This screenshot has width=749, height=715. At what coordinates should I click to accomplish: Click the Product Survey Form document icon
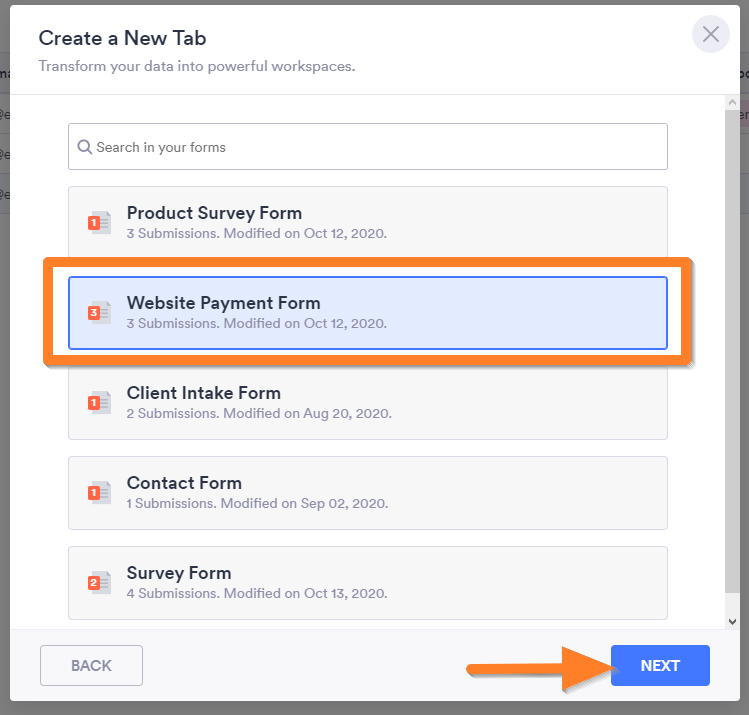(x=99, y=222)
